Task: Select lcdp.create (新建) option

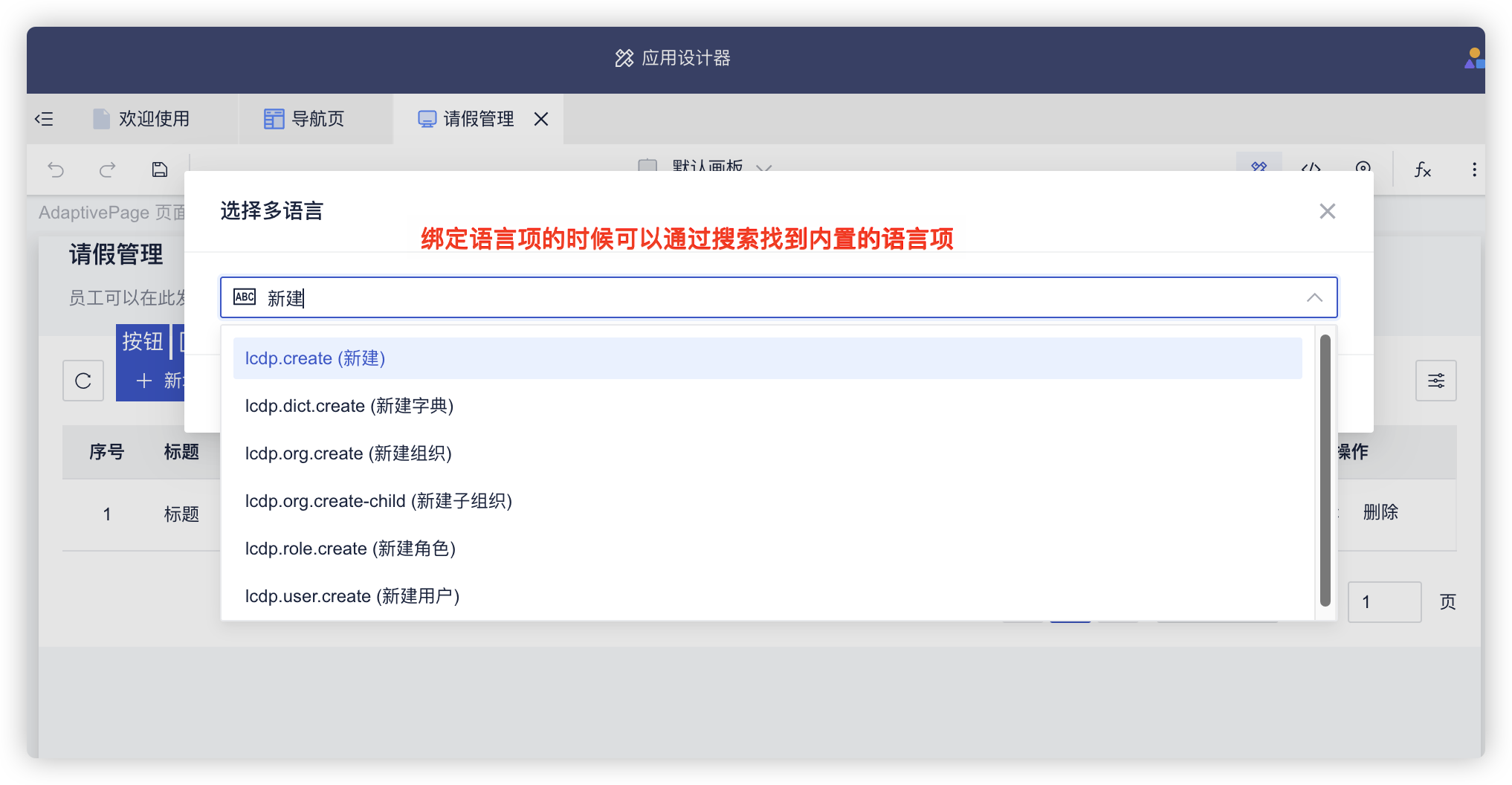Action: tap(315, 358)
